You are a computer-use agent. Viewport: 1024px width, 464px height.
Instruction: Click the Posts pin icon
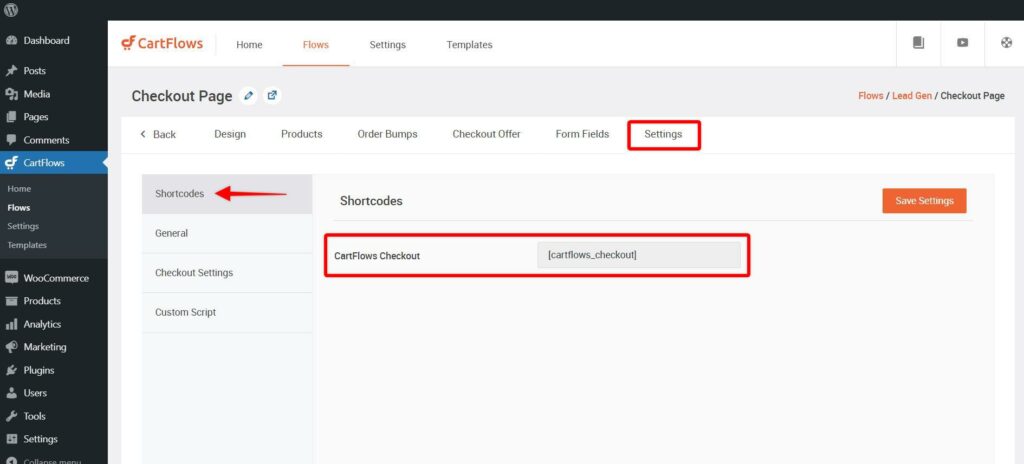click(11, 71)
